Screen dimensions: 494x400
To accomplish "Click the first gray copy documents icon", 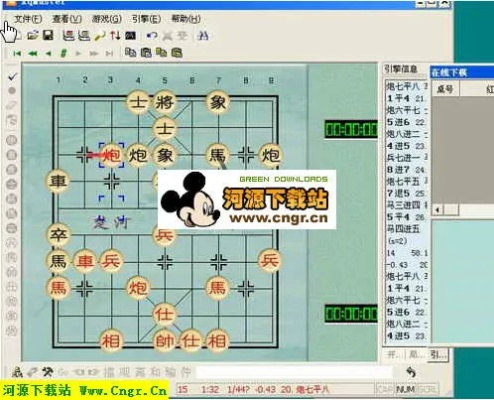I will [x=130, y=53].
